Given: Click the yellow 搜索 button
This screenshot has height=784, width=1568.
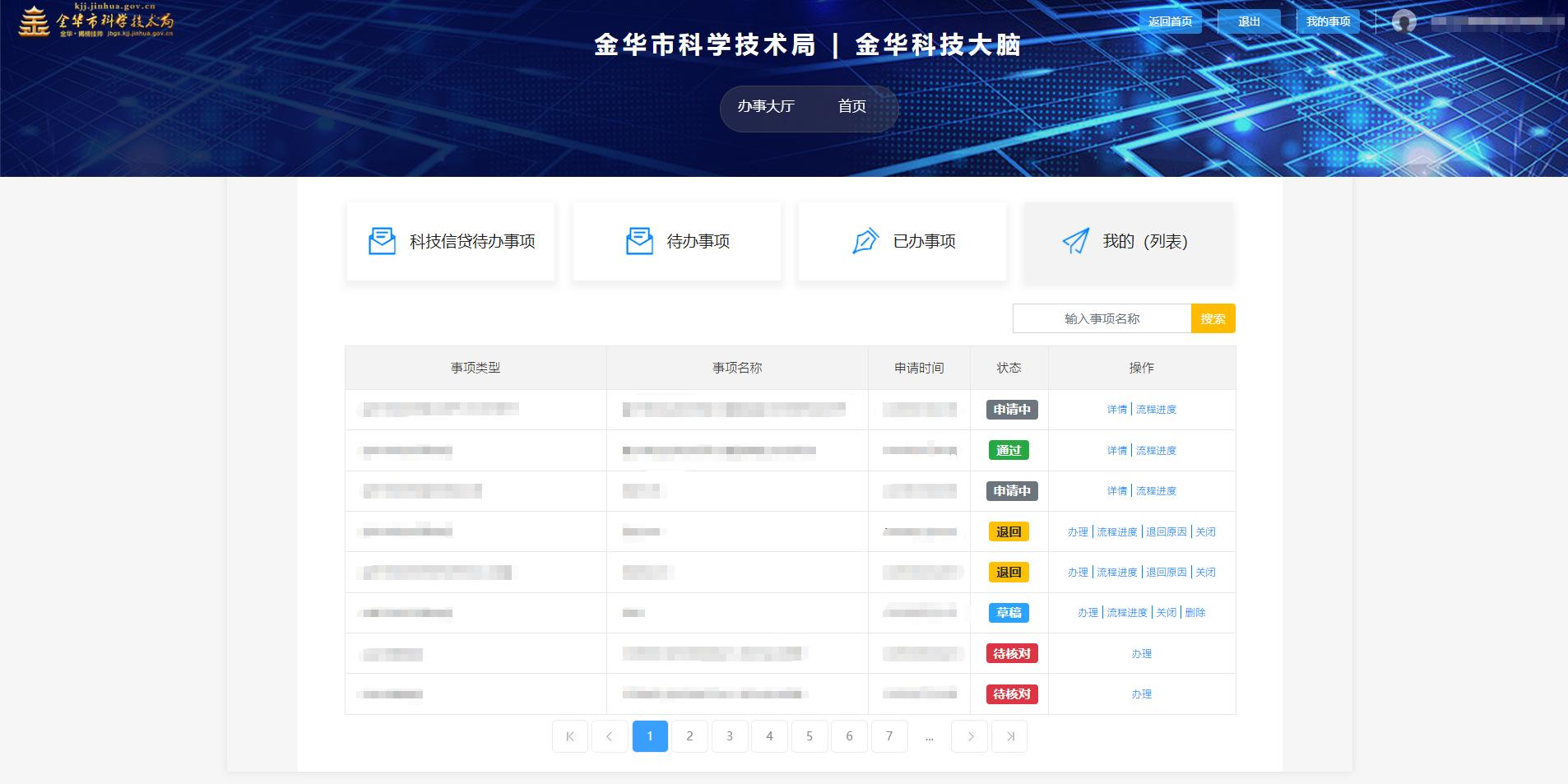Looking at the screenshot, I should point(1213,318).
